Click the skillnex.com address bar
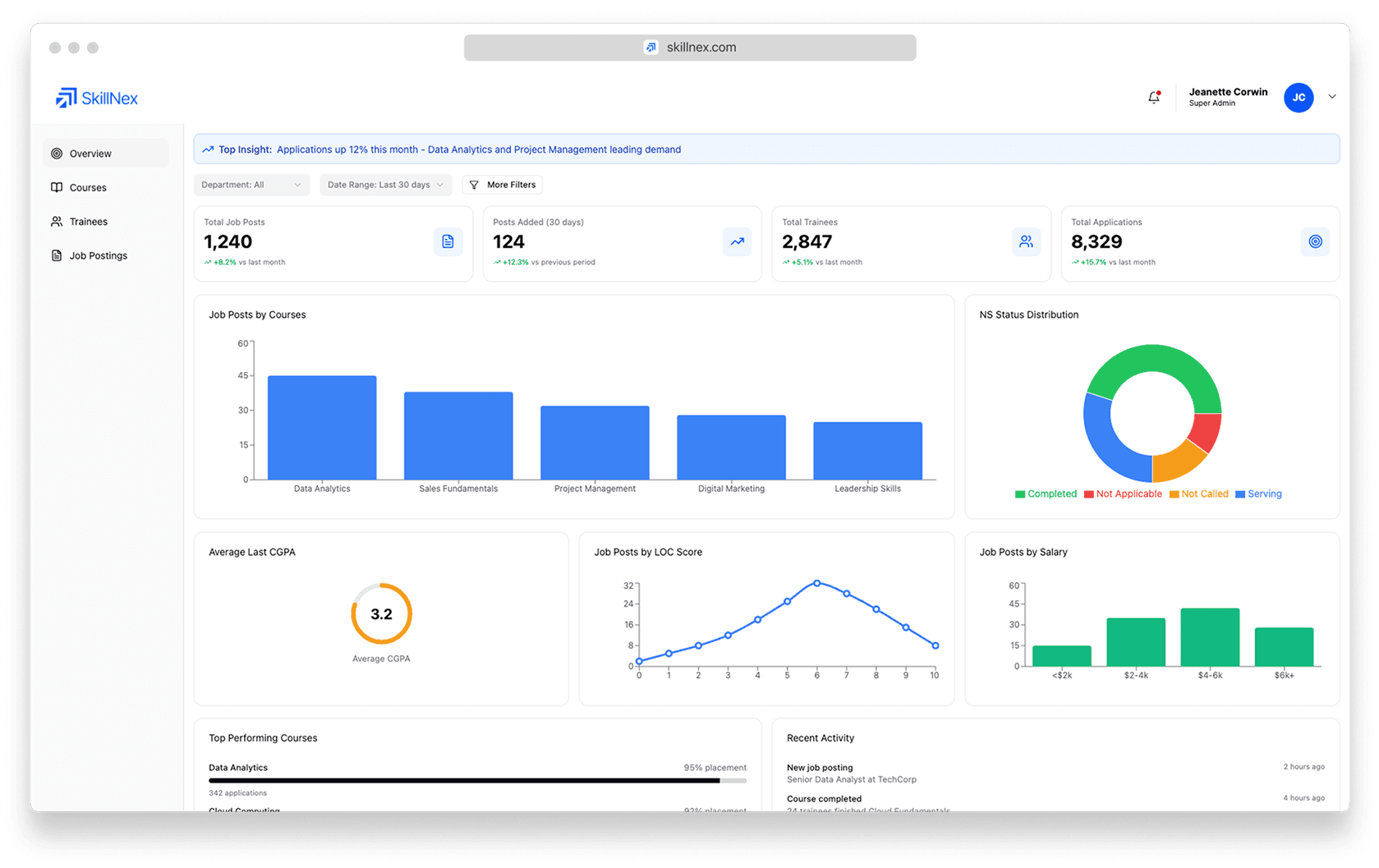This screenshot has width=1379, height=868. coord(690,48)
